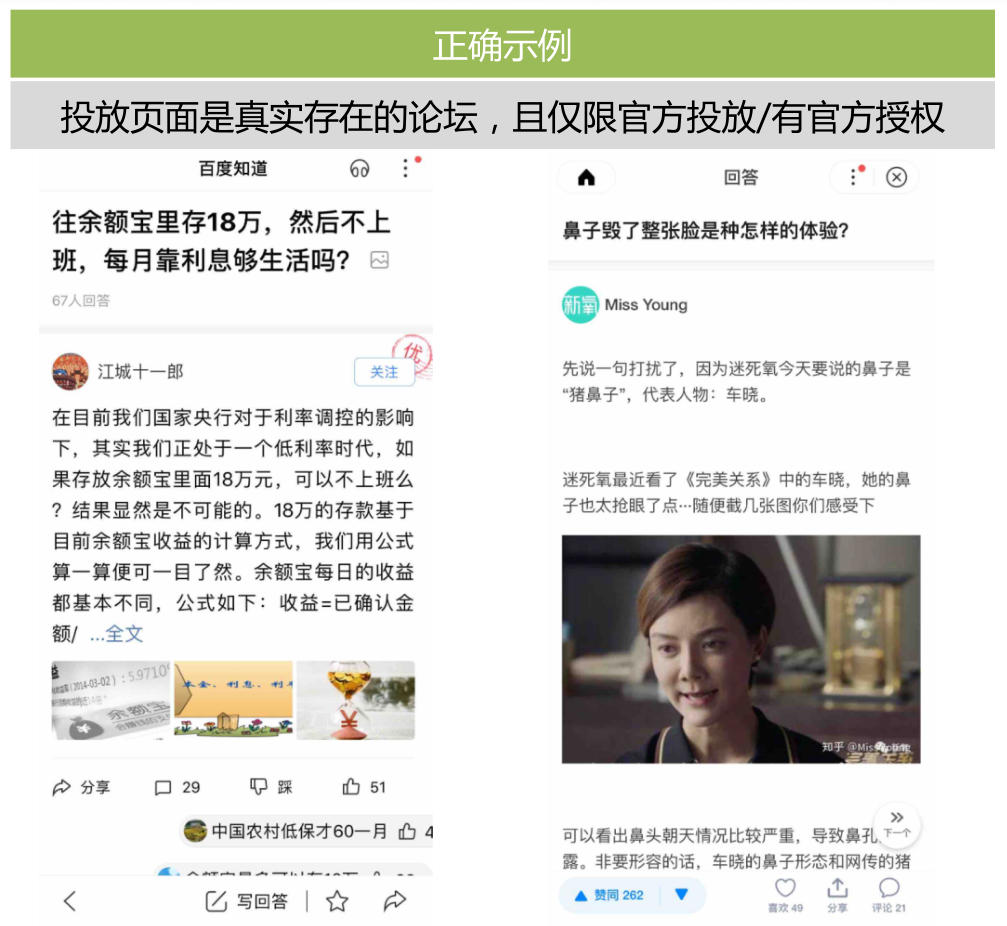This screenshot has width=1007, height=926.
Task: Tap the headphone icon beside 百度知道
Action: [360, 169]
